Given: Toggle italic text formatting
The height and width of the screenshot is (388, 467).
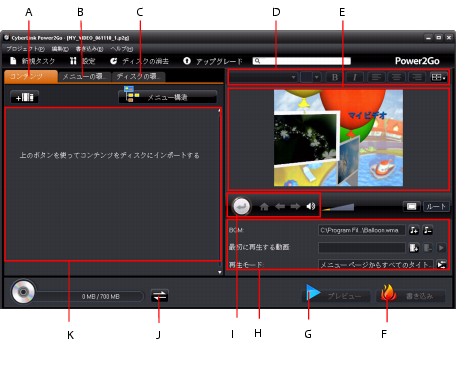Looking at the screenshot, I should click(x=355, y=77).
